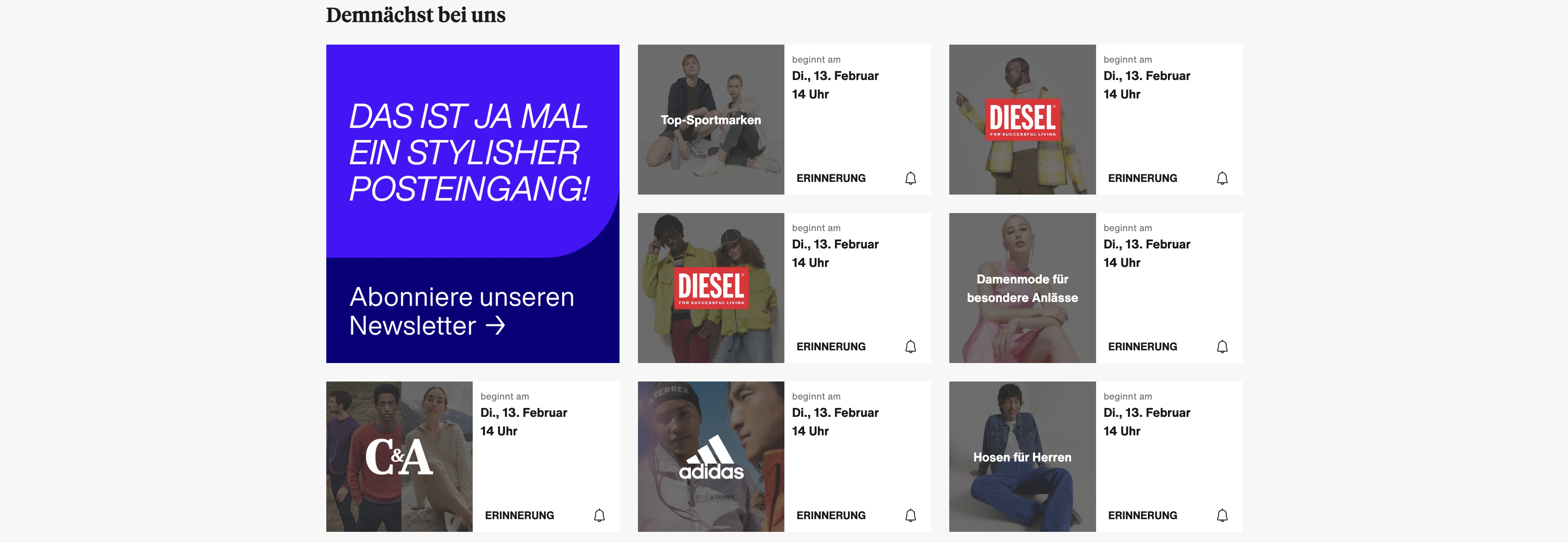1568x543 pixels.
Task: Open the C&A campaign thumbnail
Action: 399,456
